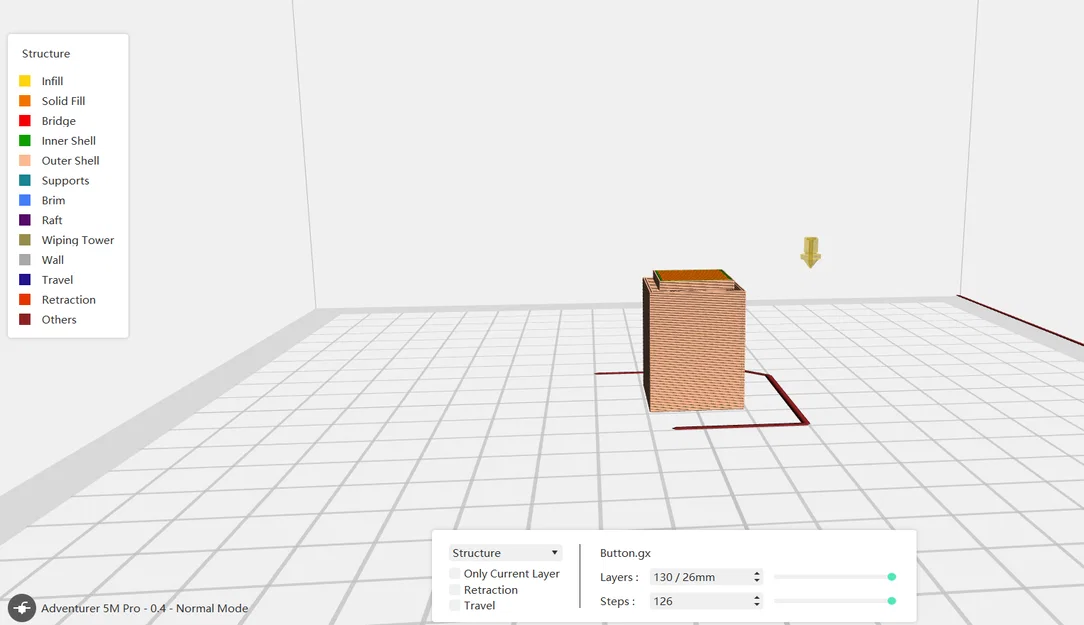Click the Button.gx file name
This screenshot has width=1084, height=625.
tap(626, 553)
